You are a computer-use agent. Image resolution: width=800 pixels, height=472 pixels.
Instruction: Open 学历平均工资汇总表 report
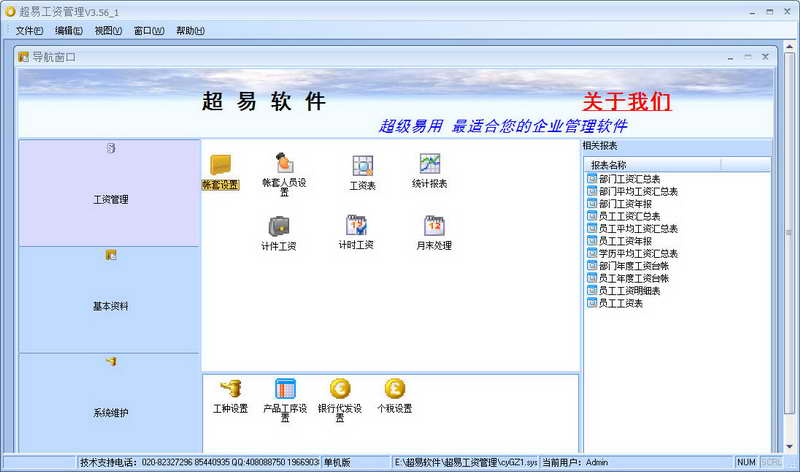point(633,253)
